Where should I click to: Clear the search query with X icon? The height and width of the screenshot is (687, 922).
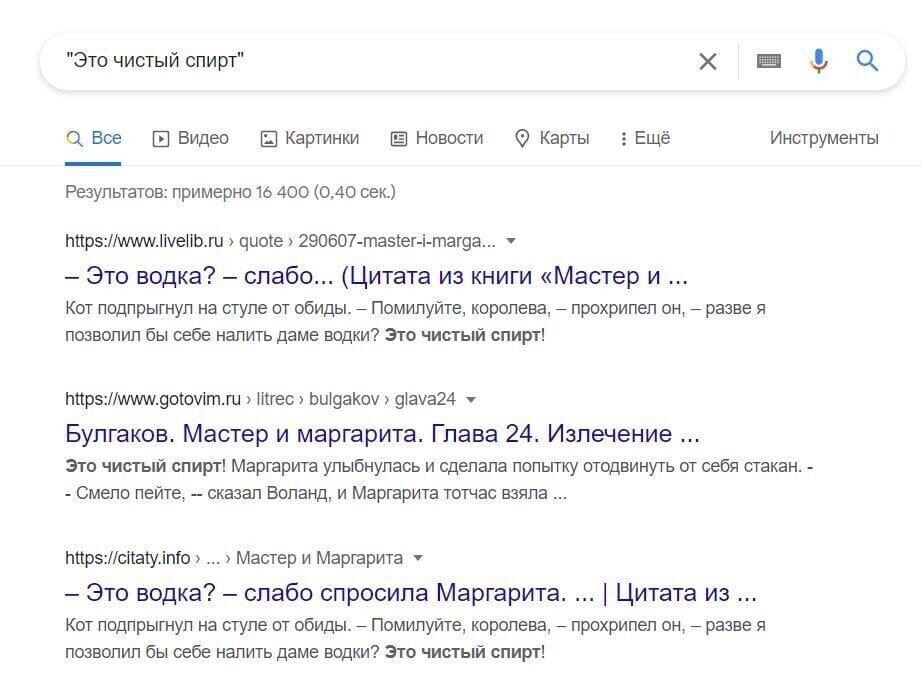click(708, 62)
